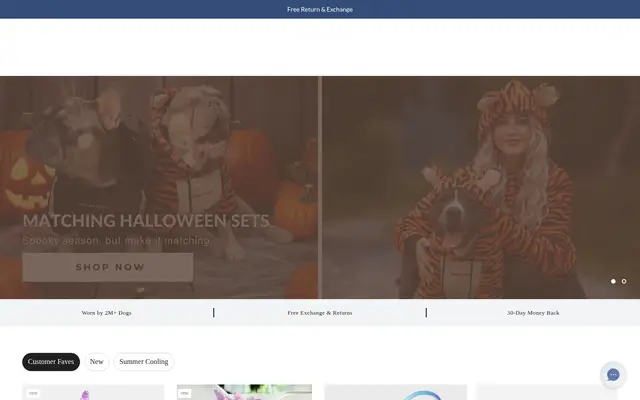640x400 pixels.
Task: Open the chat support bubble icon
Action: click(613, 375)
